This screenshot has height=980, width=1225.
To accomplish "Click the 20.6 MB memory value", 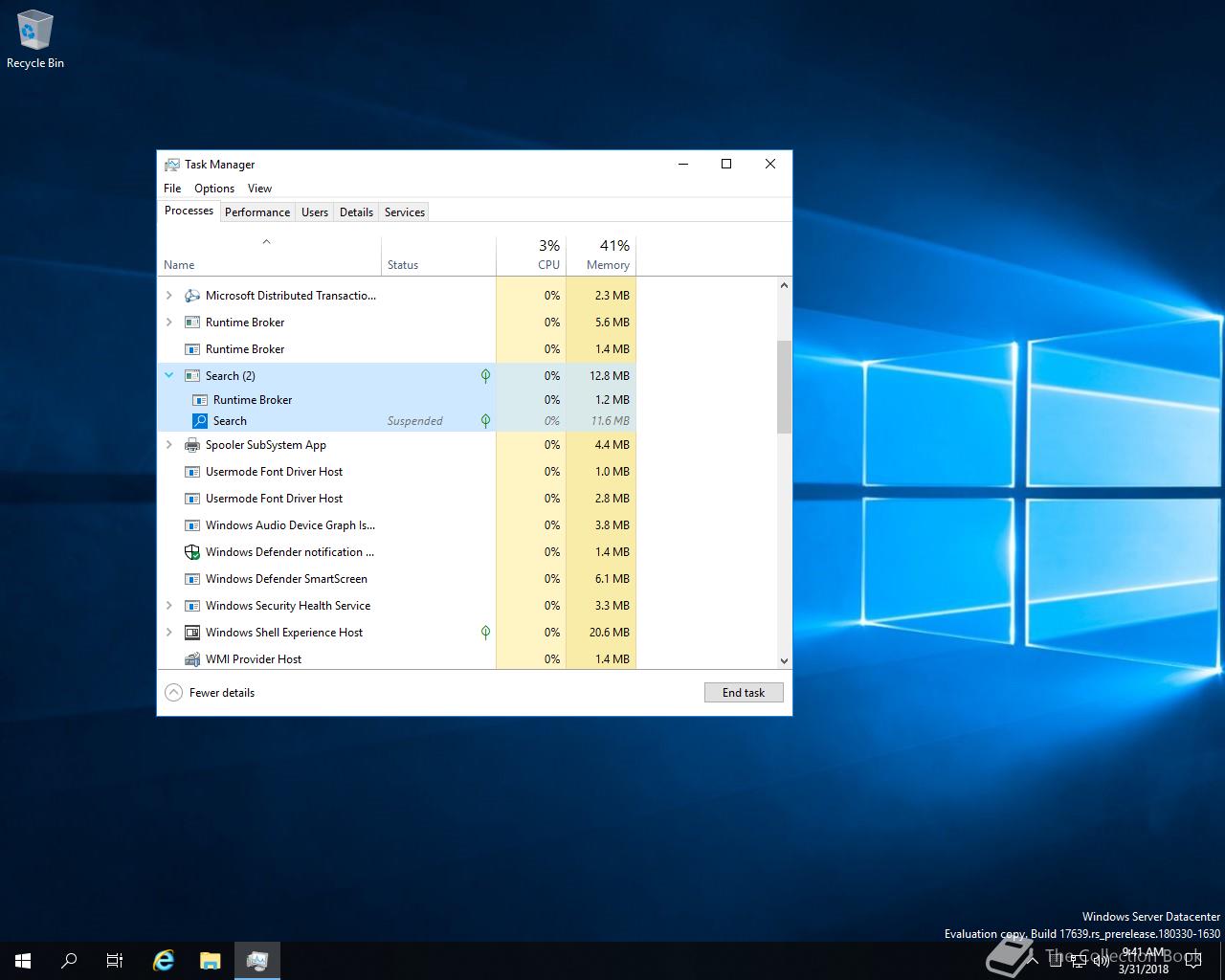I will click(609, 633).
